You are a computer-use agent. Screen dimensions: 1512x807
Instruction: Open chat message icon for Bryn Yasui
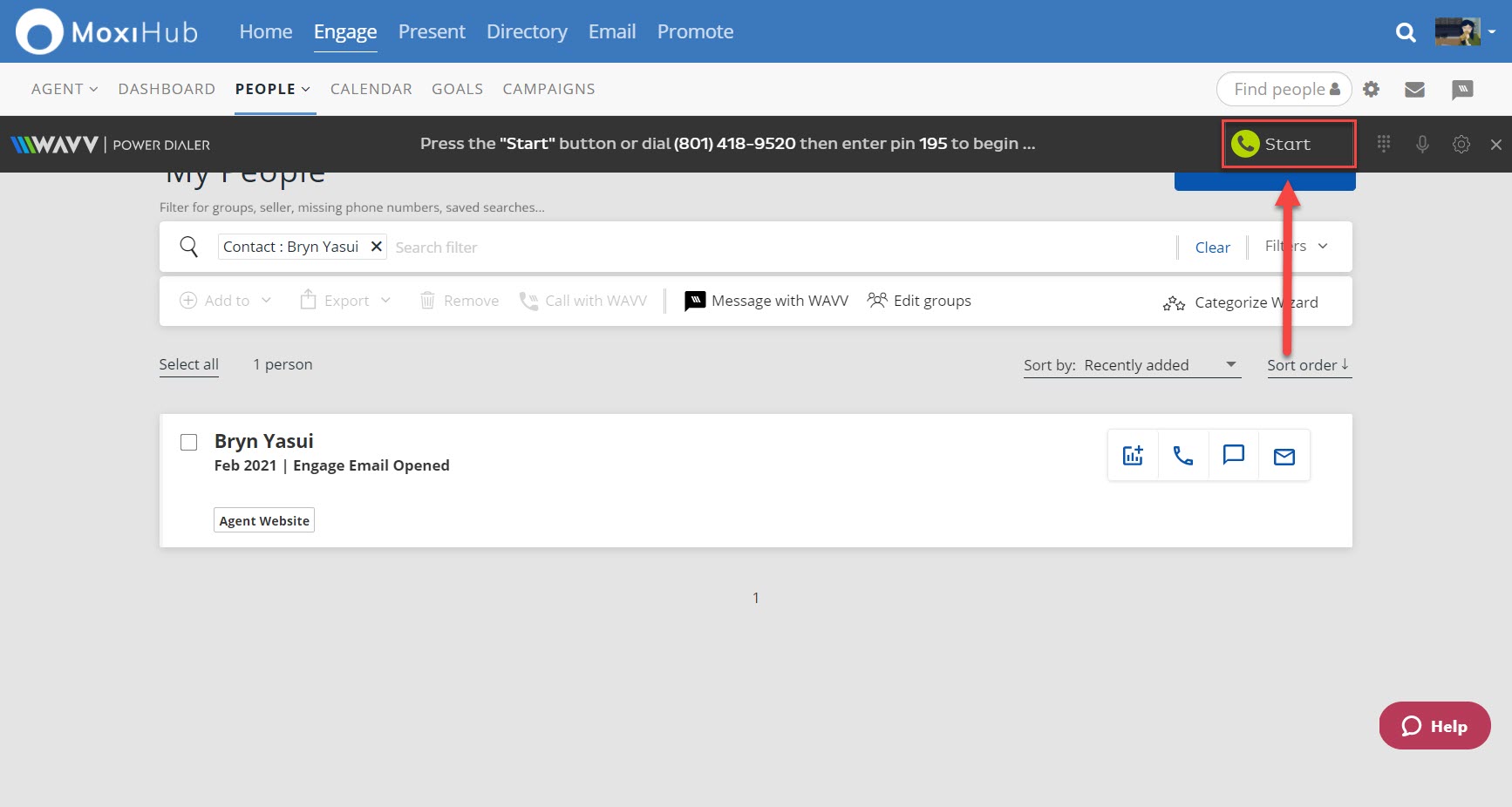point(1233,455)
